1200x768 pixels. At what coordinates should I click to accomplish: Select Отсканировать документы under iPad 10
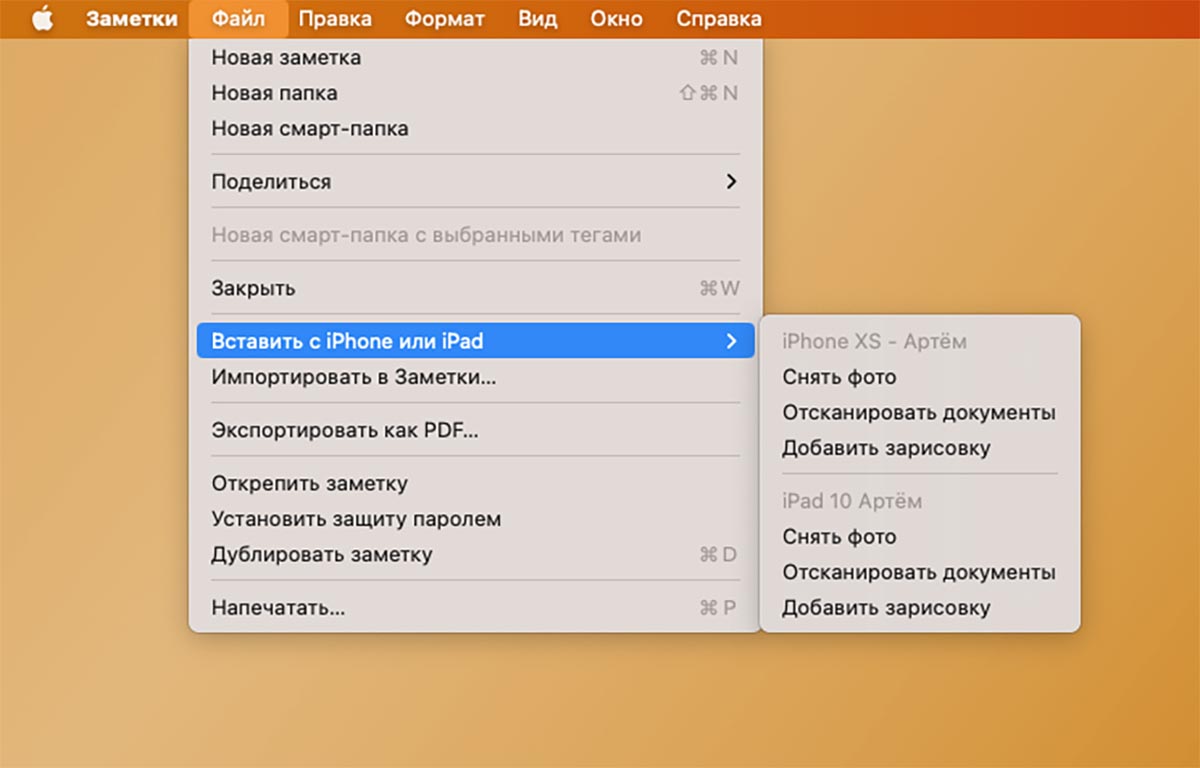point(920,572)
